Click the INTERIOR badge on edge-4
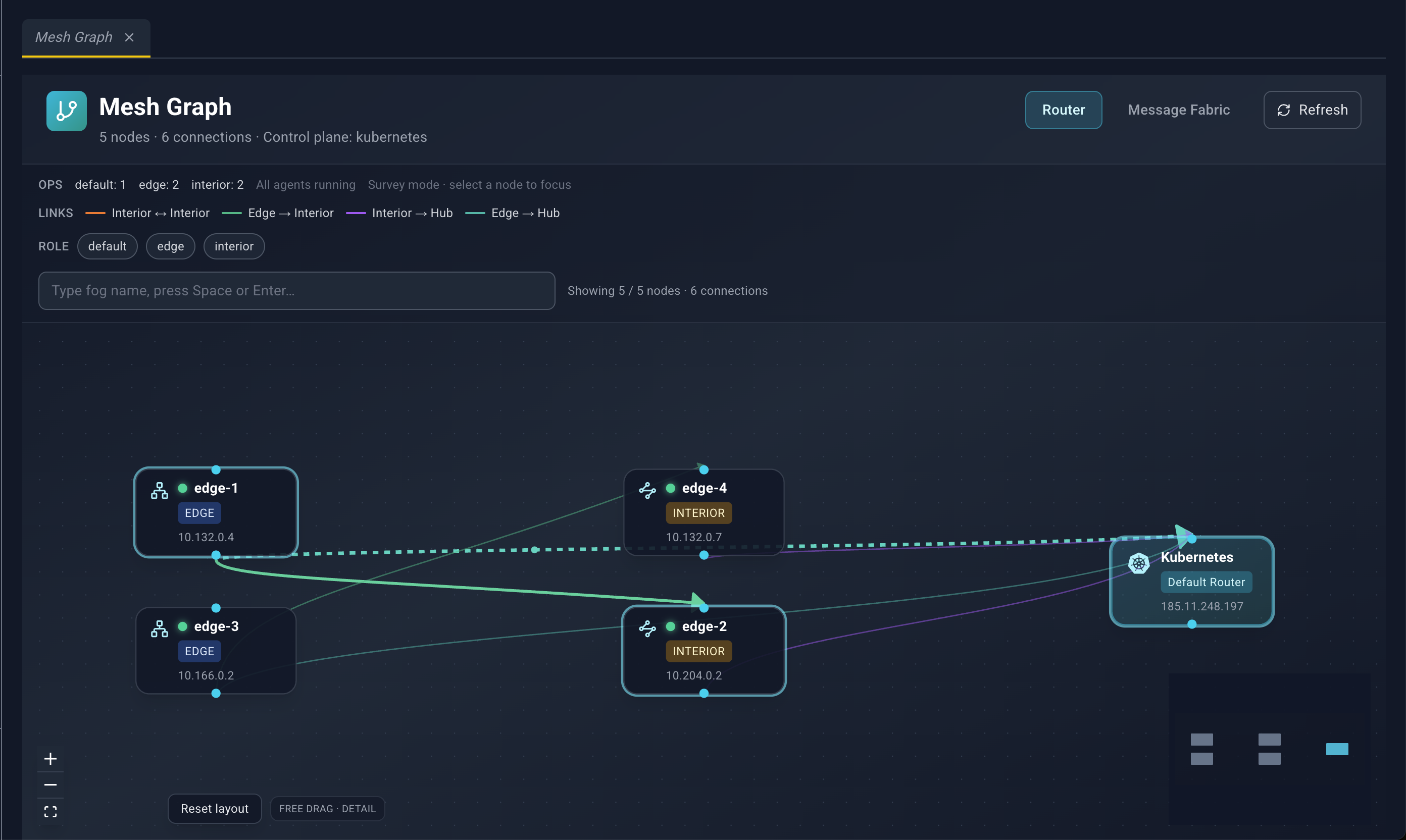This screenshot has height=840, width=1406. tap(699, 513)
